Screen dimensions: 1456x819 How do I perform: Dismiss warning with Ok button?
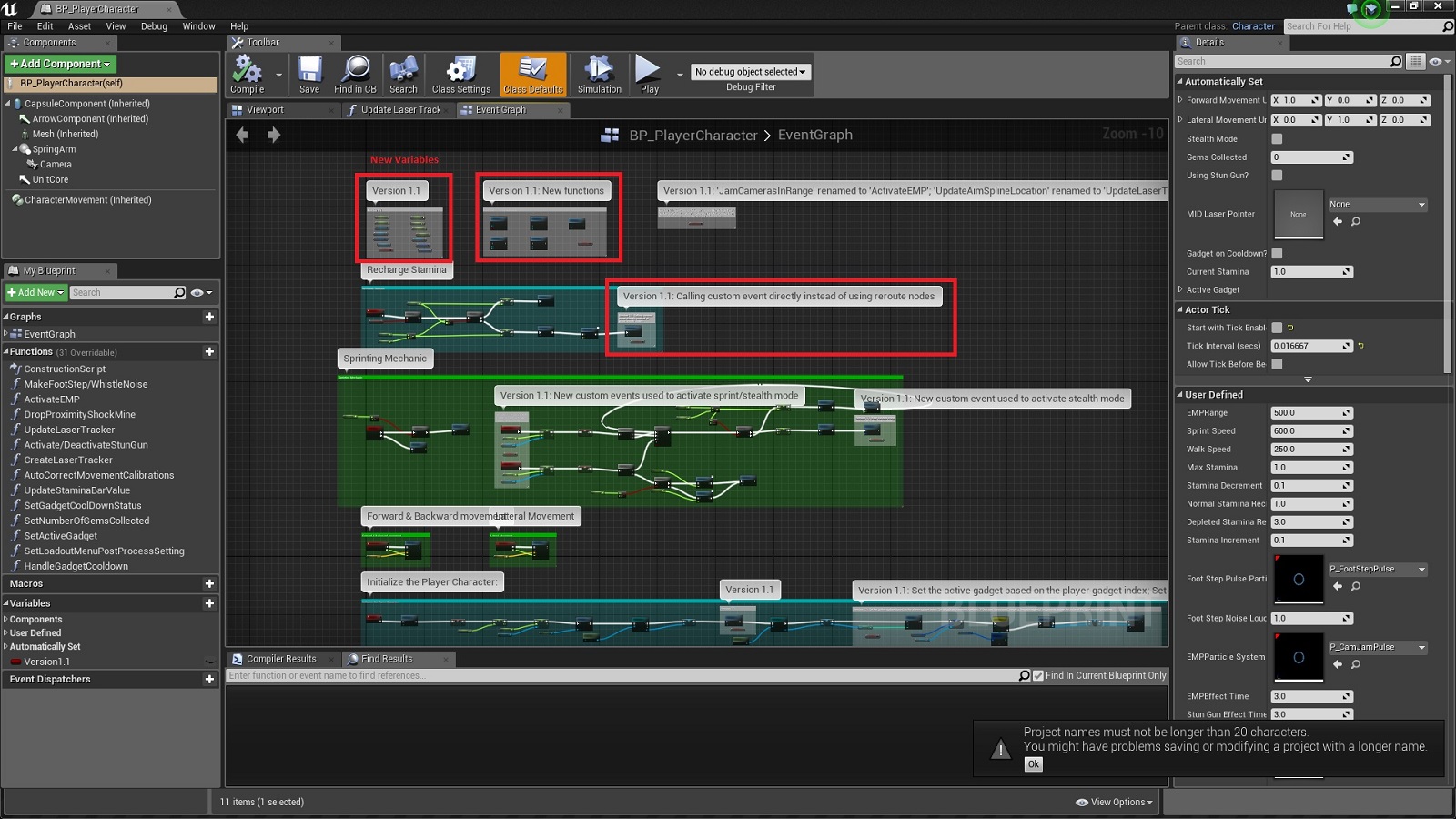pyautogui.click(x=1033, y=764)
